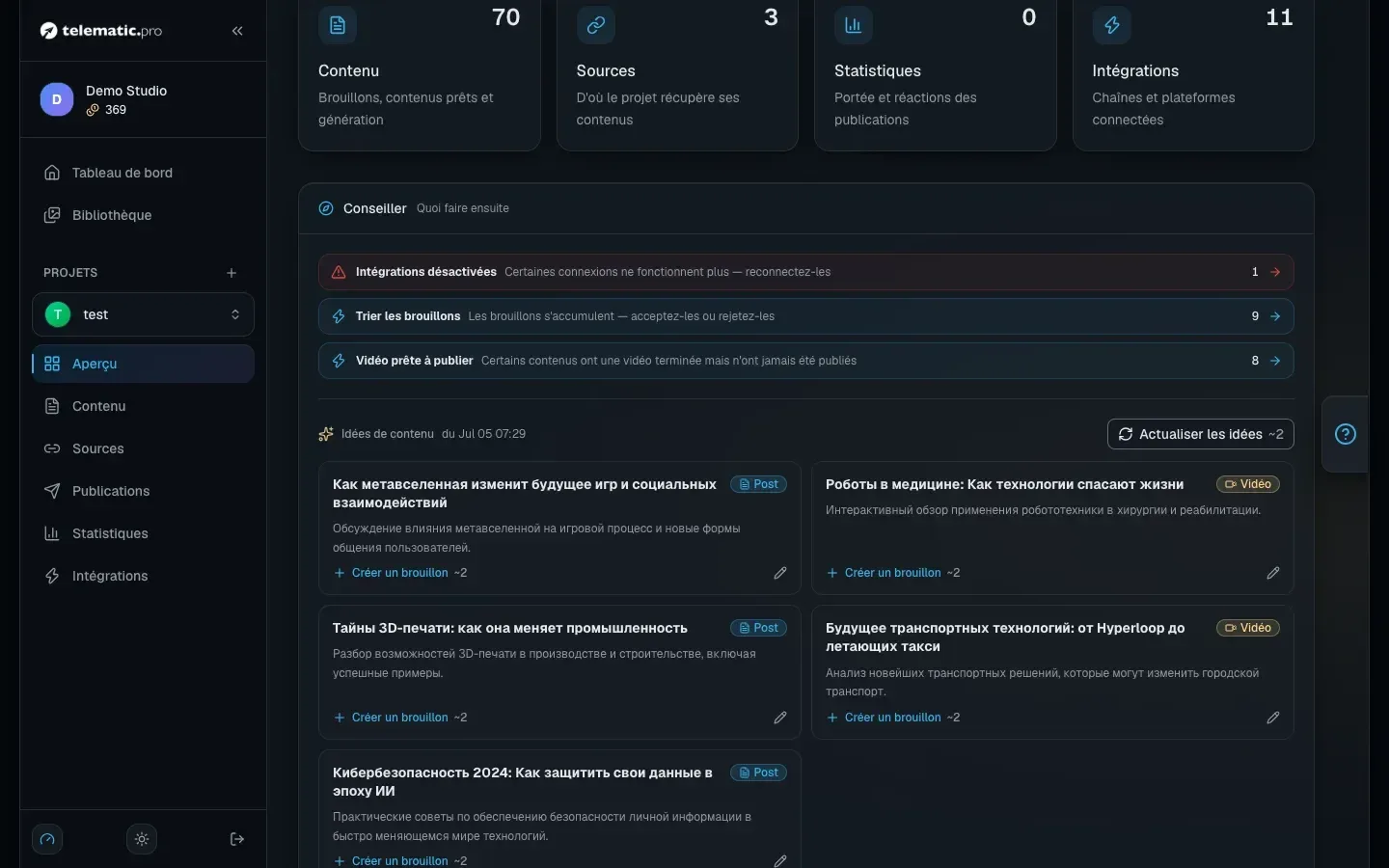This screenshot has width=1389, height=868.
Task: Open the help question mark icon
Action: click(x=1346, y=434)
